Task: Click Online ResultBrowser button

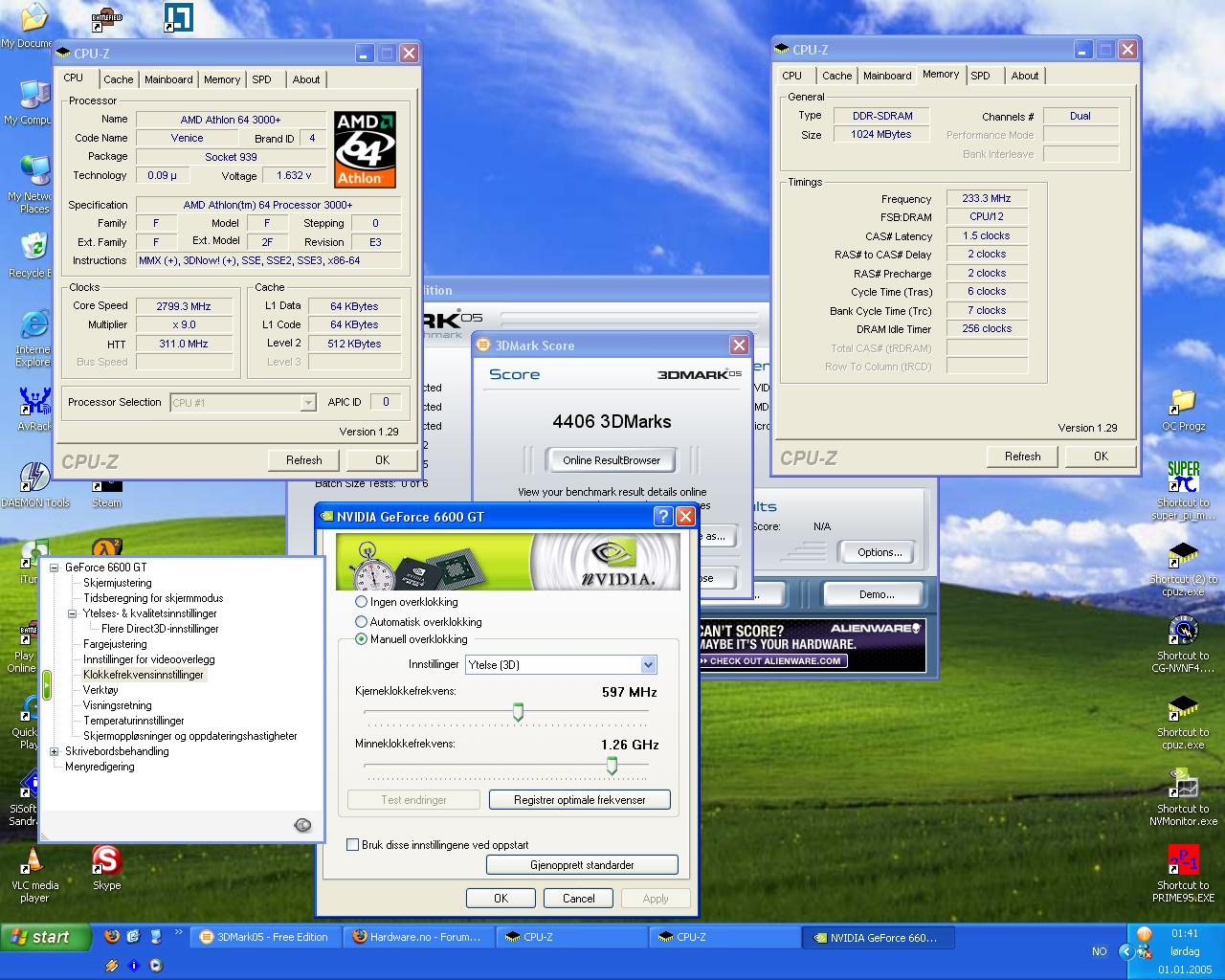Action: pyautogui.click(x=612, y=460)
